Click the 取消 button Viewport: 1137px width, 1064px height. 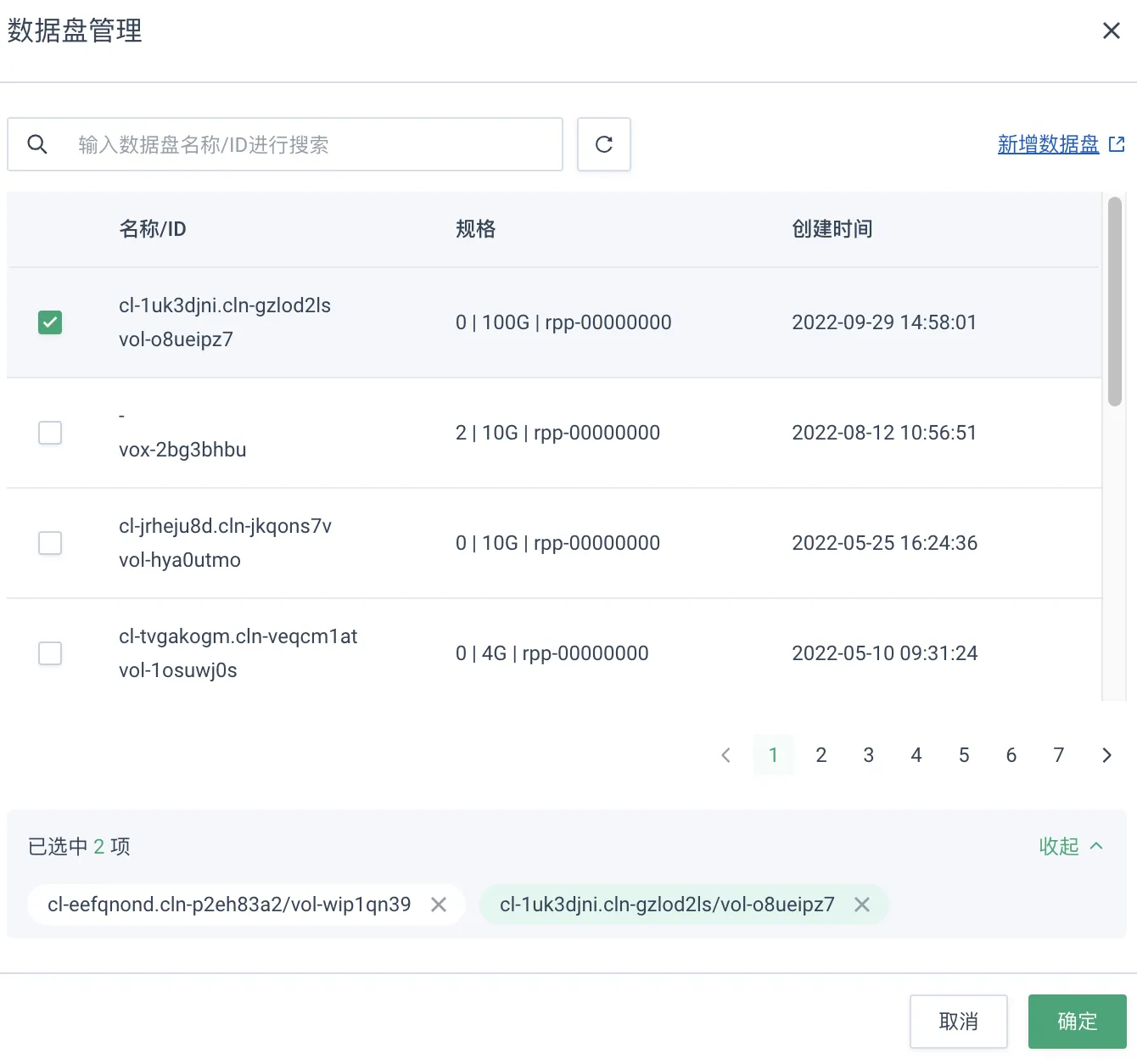click(x=959, y=1022)
